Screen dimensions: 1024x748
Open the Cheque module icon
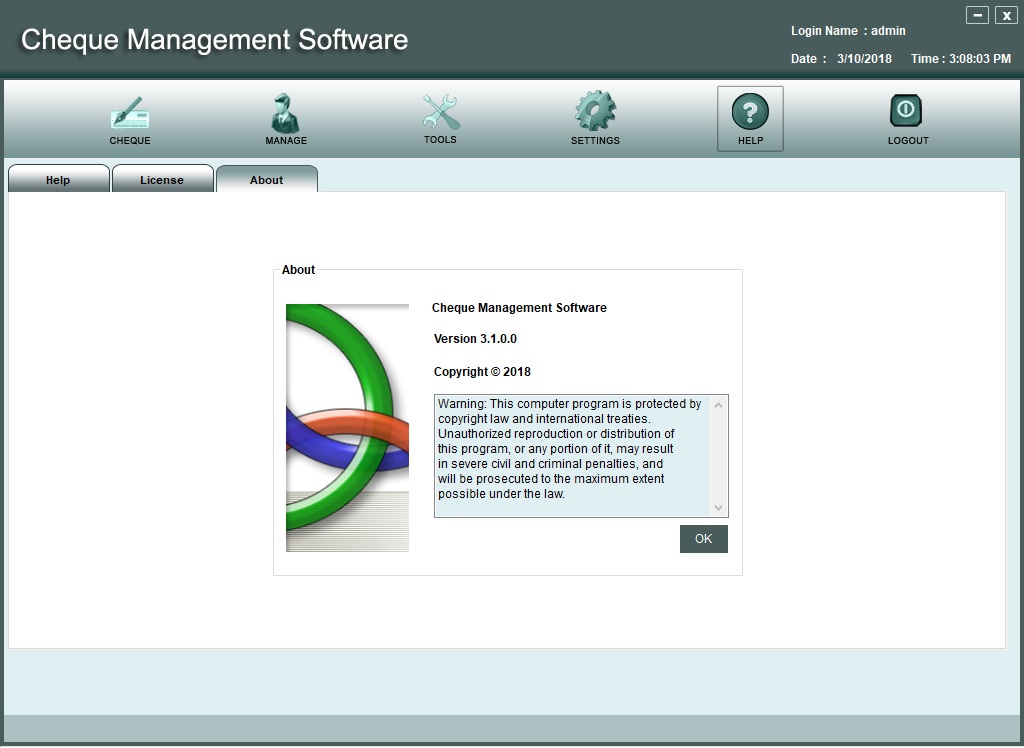130,113
